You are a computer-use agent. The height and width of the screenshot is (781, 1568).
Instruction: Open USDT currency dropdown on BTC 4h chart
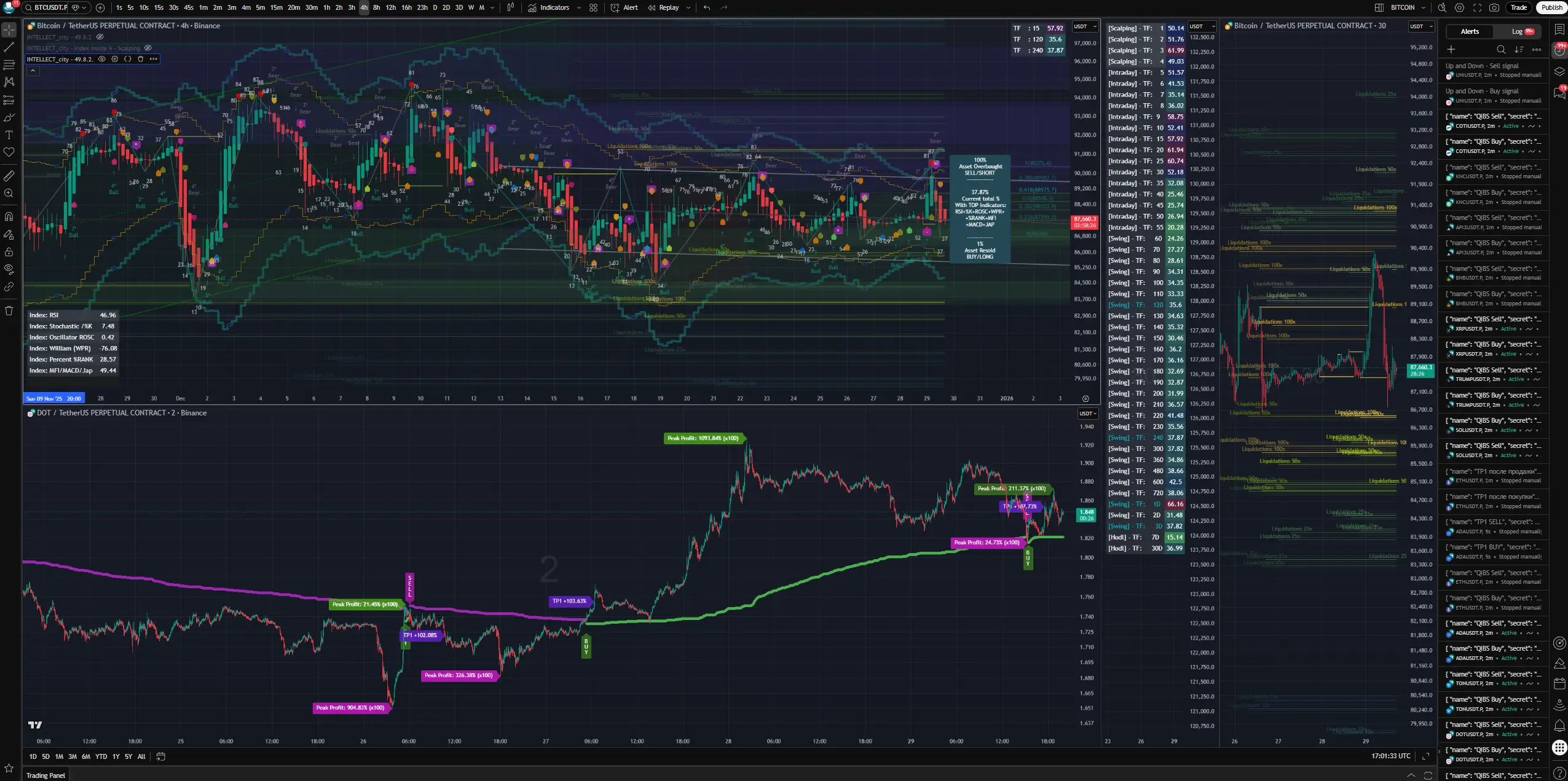click(1085, 26)
